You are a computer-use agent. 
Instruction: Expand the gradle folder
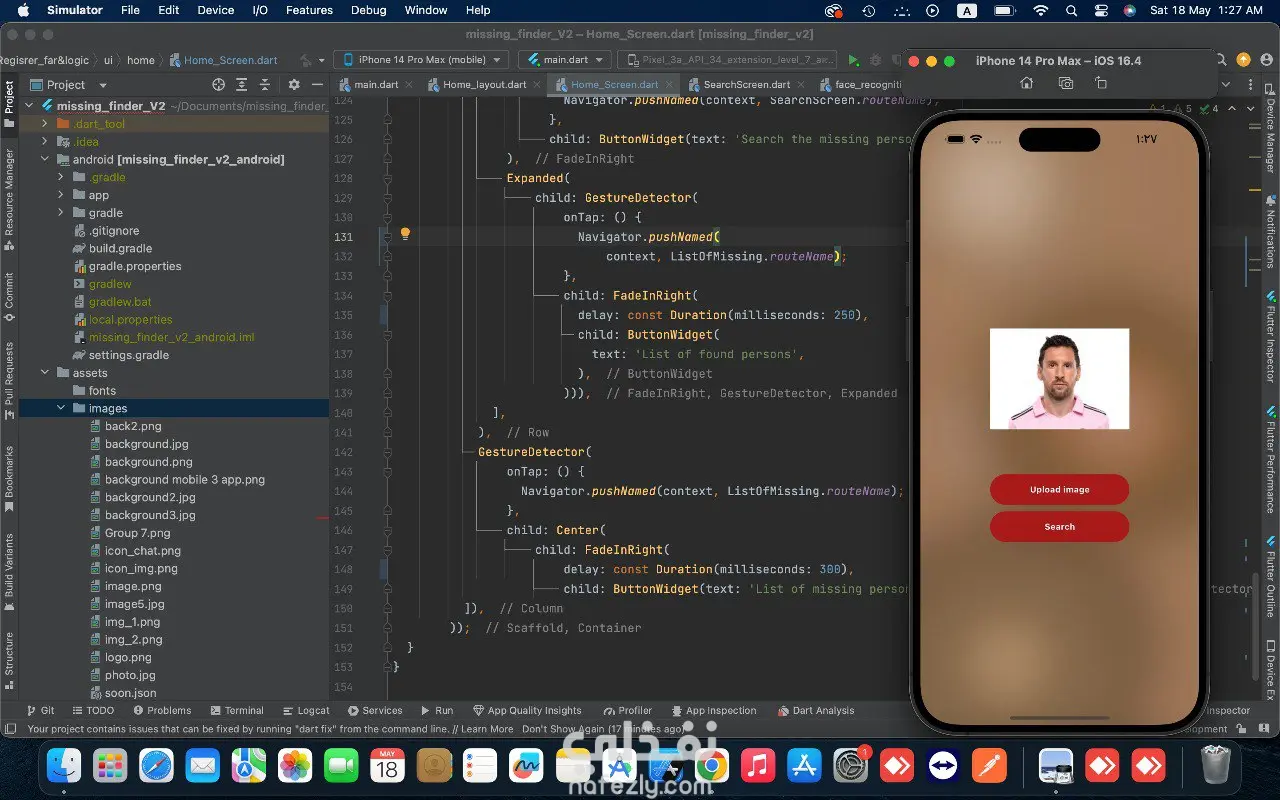61,213
